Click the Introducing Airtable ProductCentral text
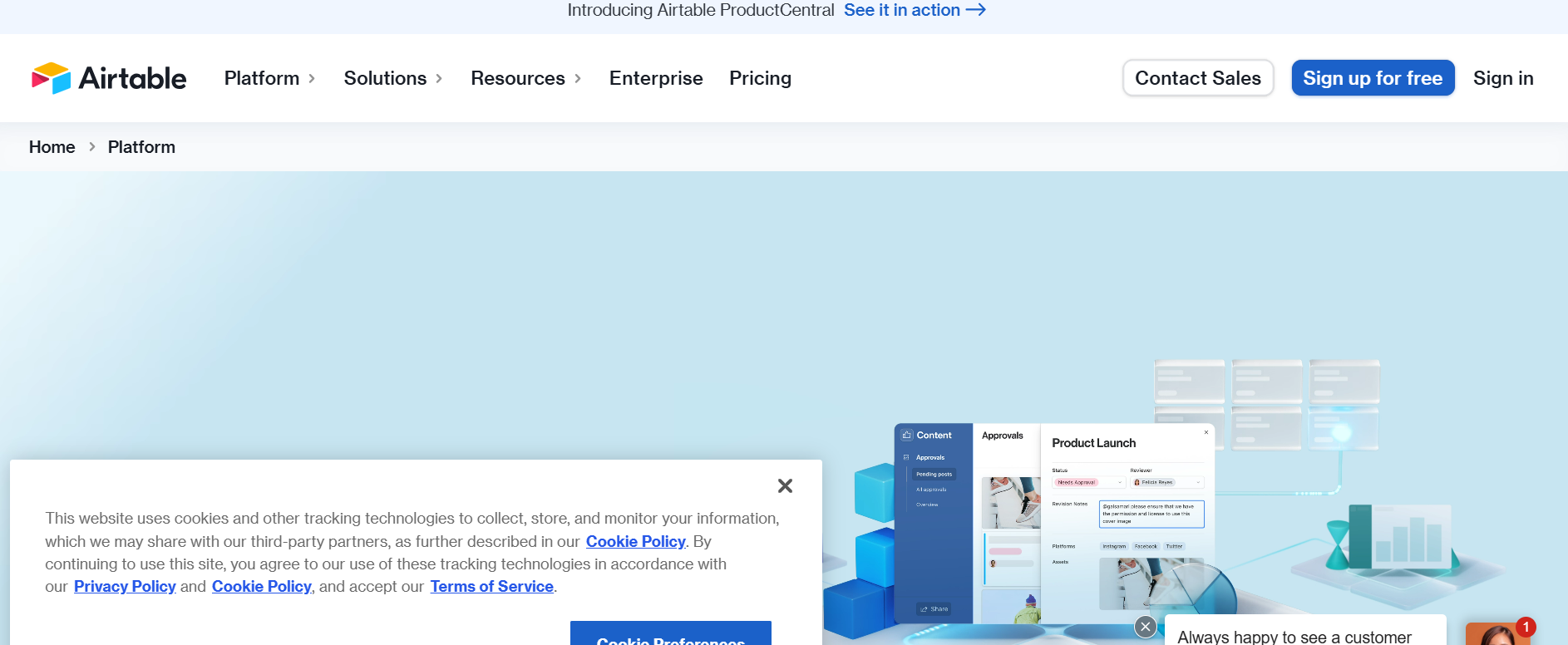1568x645 pixels. tap(701, 10)
